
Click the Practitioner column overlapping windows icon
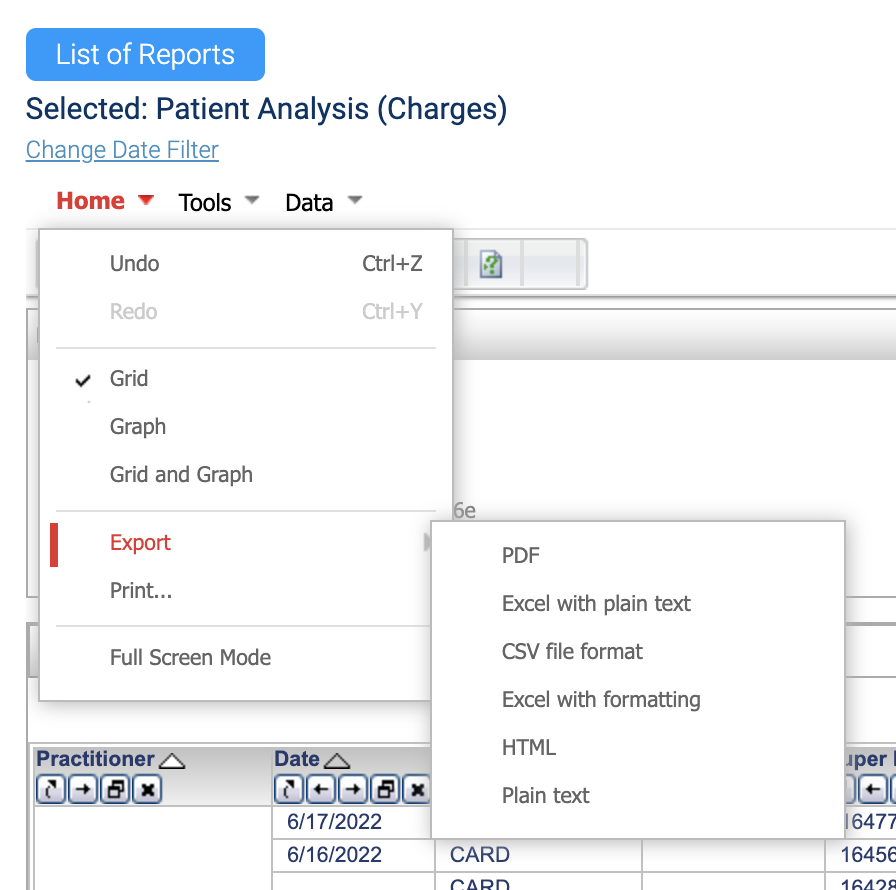pyautogui.click(x=115, y=789)
